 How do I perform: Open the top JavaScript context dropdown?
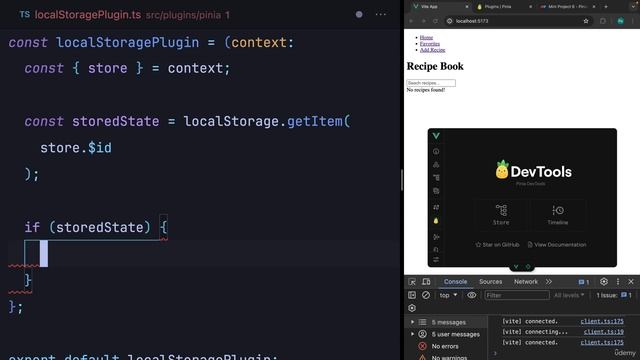pos(448,295)
